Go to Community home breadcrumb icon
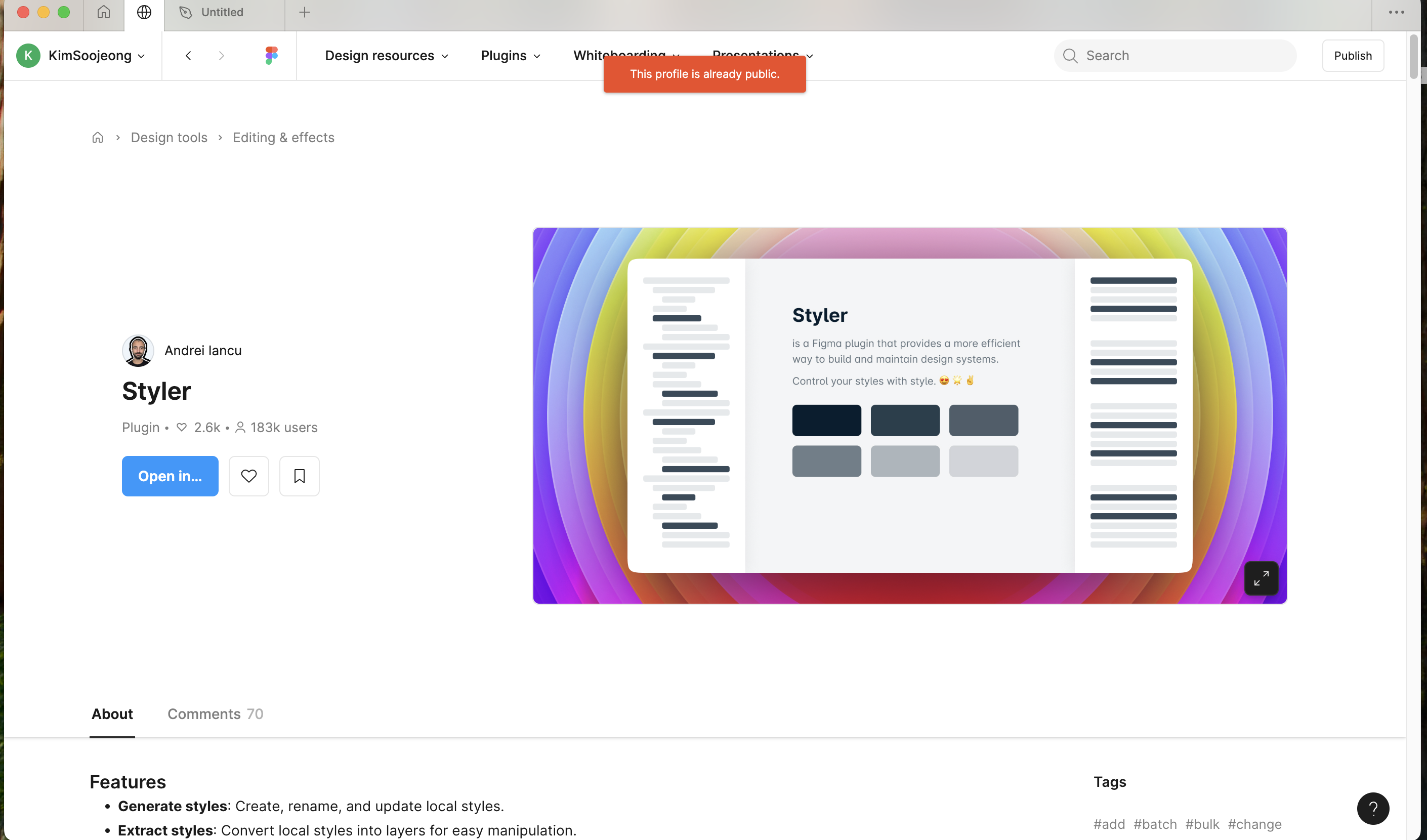Viewport: 1427px width, 840px height. pos(97,138)
